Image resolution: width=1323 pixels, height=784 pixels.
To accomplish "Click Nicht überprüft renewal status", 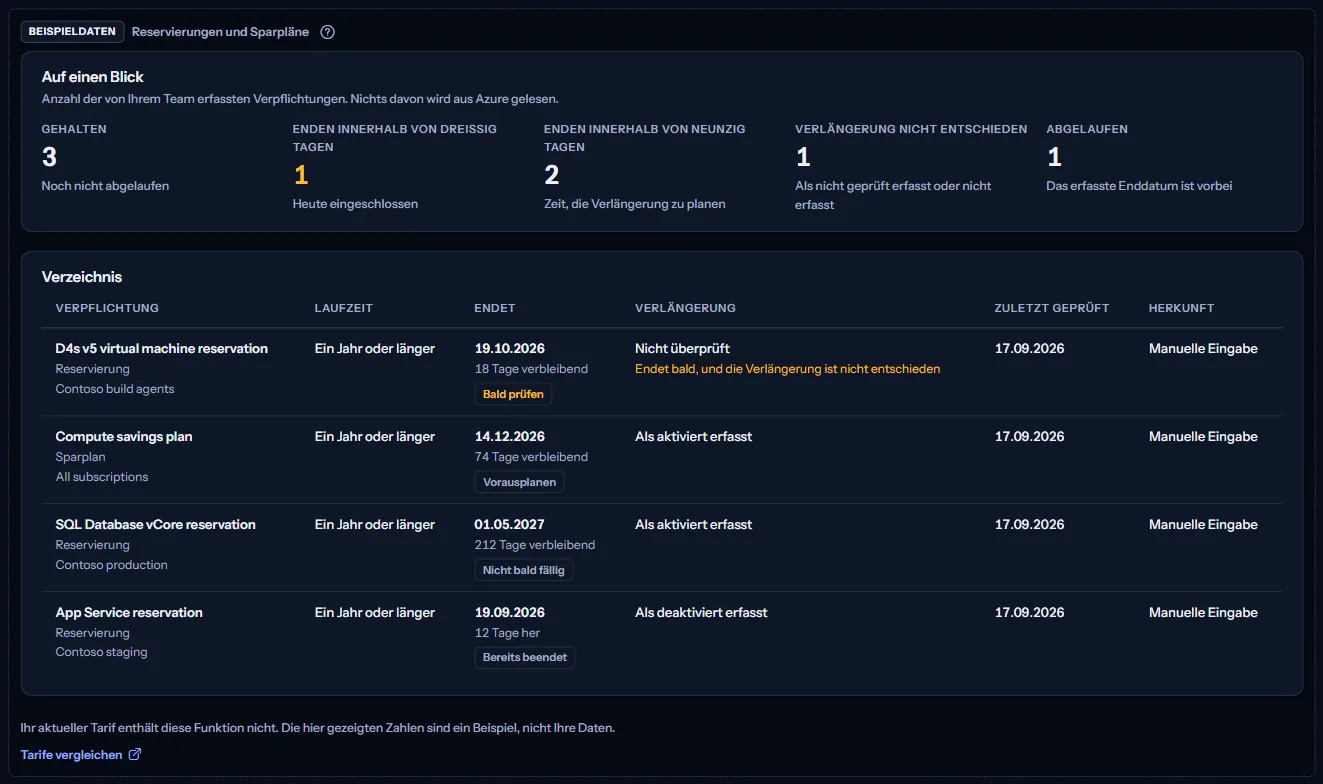I will click(682, 349).
